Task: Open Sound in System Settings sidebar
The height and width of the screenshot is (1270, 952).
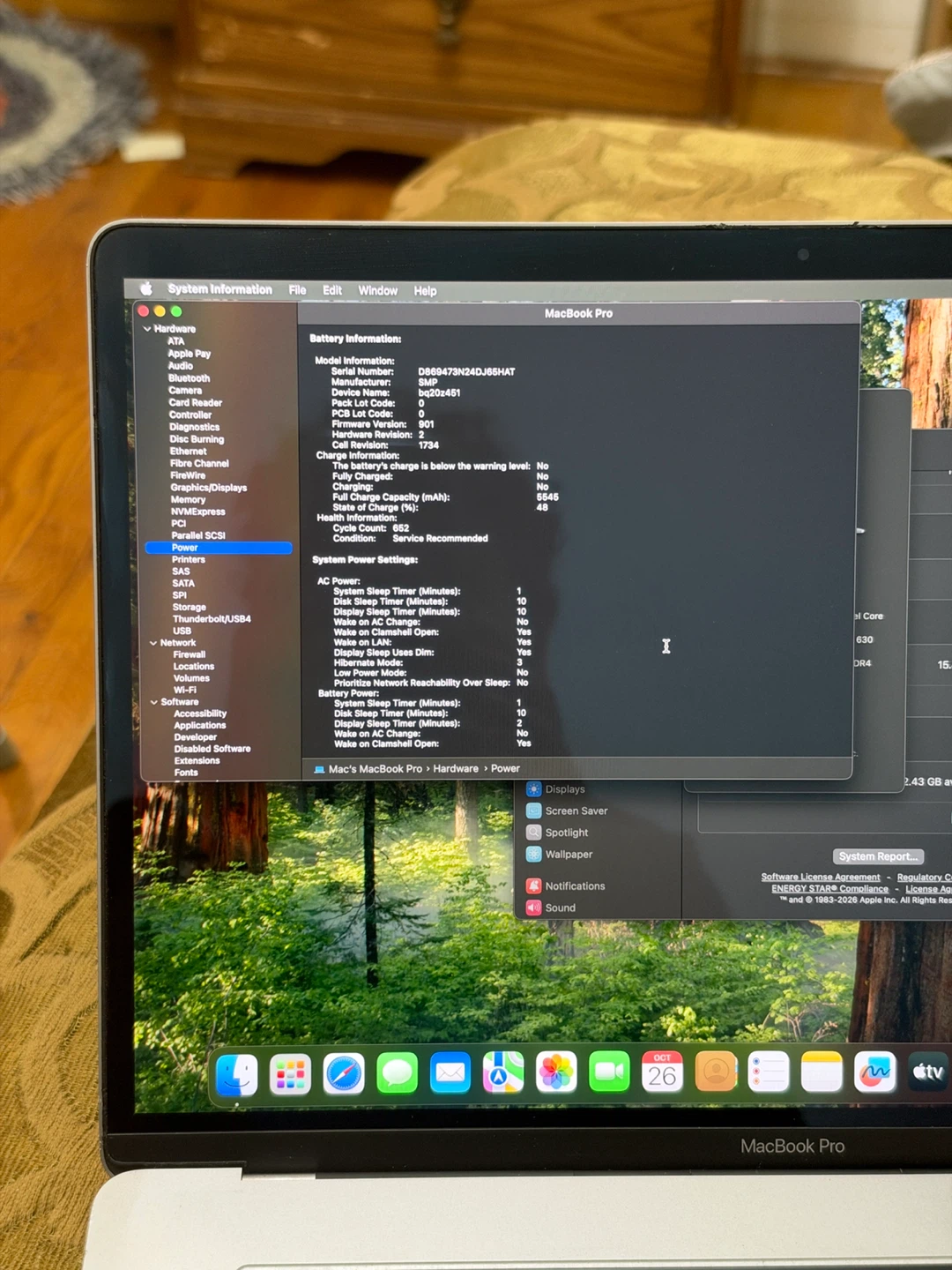Action: (552, 908)
